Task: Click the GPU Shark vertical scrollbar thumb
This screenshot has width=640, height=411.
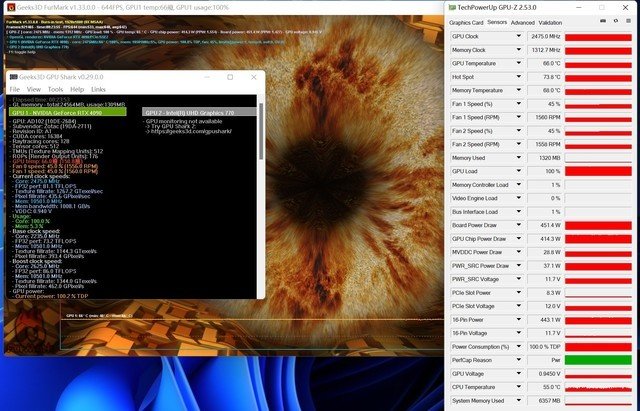Action: pyautogui.click(x=261, y=131)
